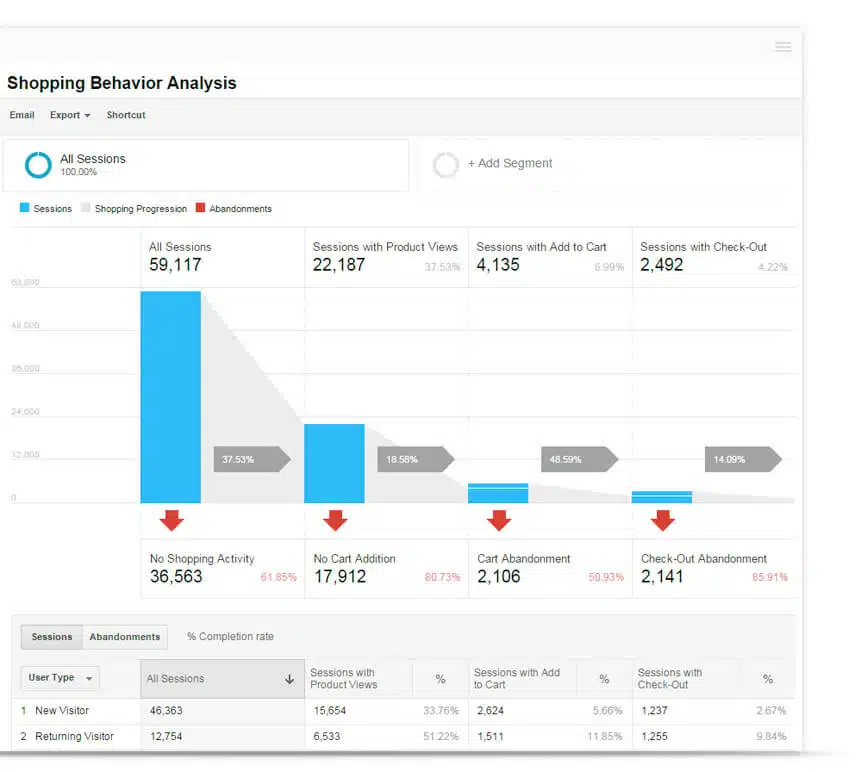Click the red Abandonments legend swatch
Screen dimensions: 859x772
click(201, 208)
